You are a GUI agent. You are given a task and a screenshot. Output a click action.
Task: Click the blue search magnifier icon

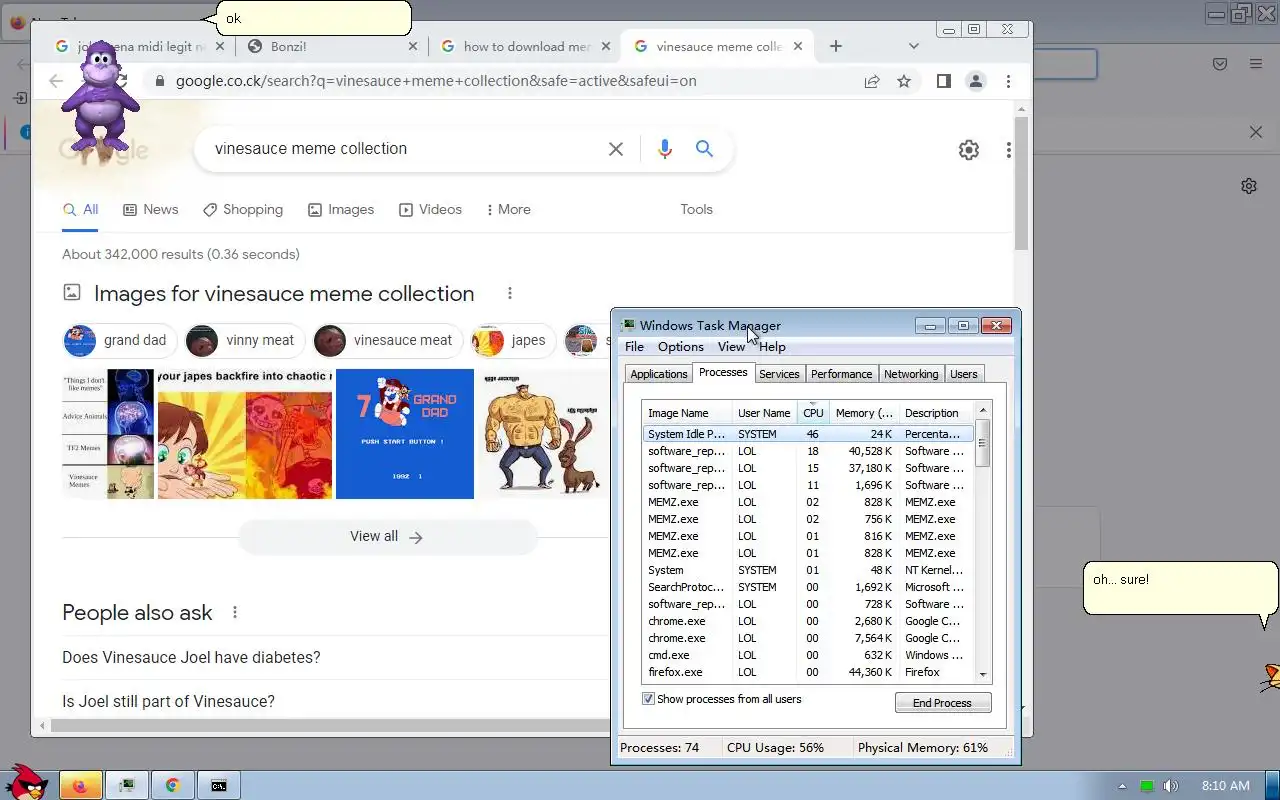[x=705, y=149]
